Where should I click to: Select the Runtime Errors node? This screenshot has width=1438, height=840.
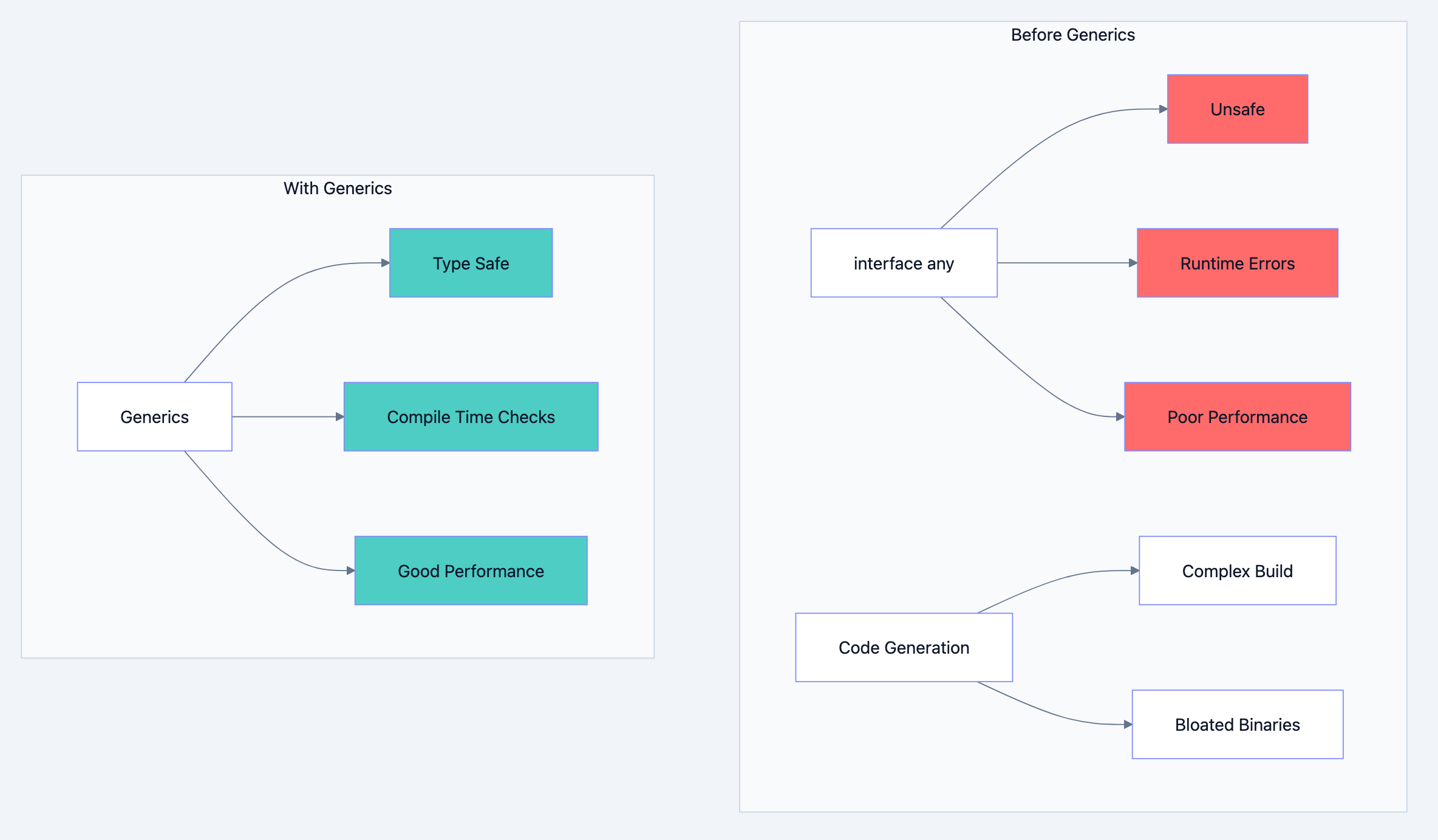(x=1237, y=263)
